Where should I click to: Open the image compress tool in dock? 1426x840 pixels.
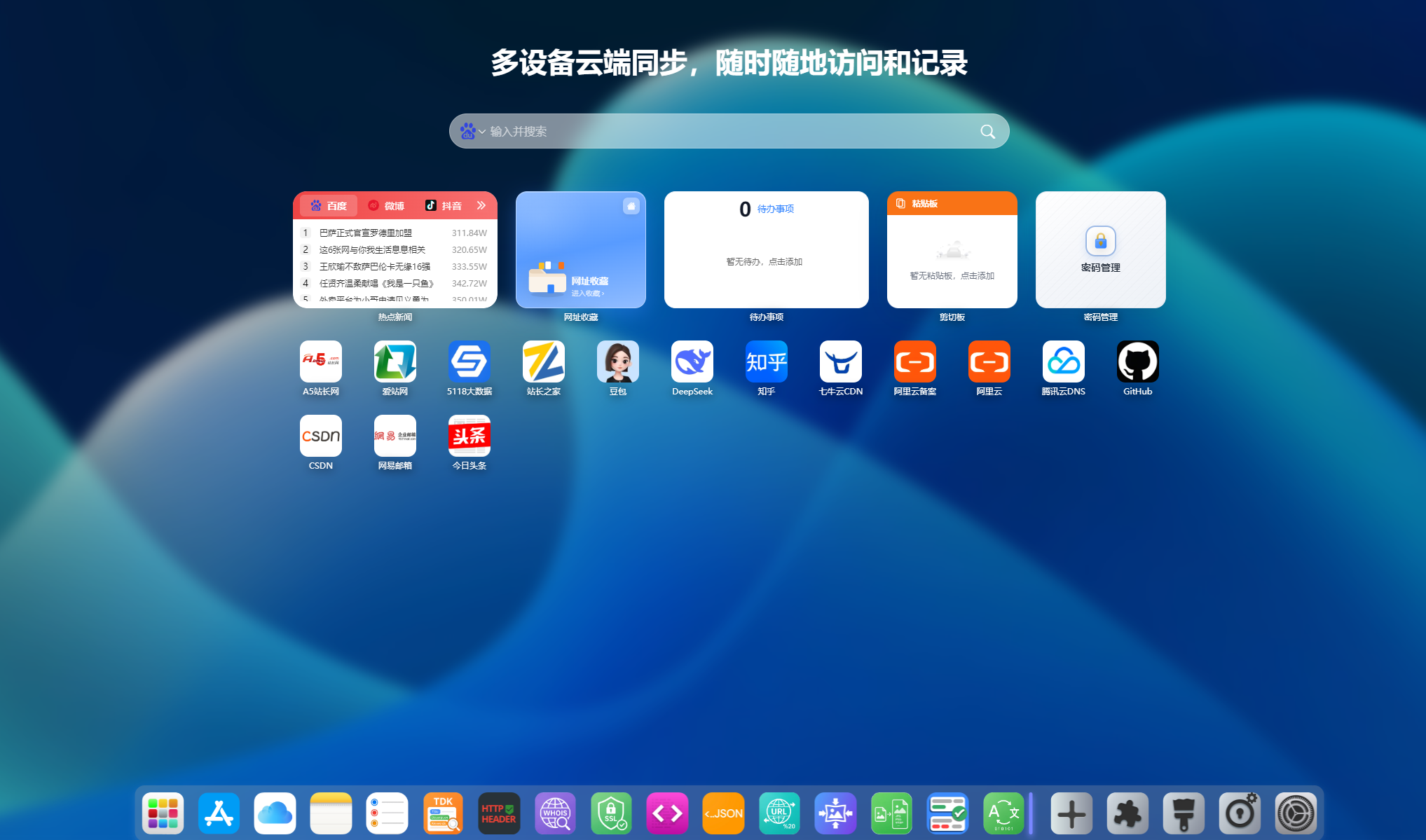[835, 813]
